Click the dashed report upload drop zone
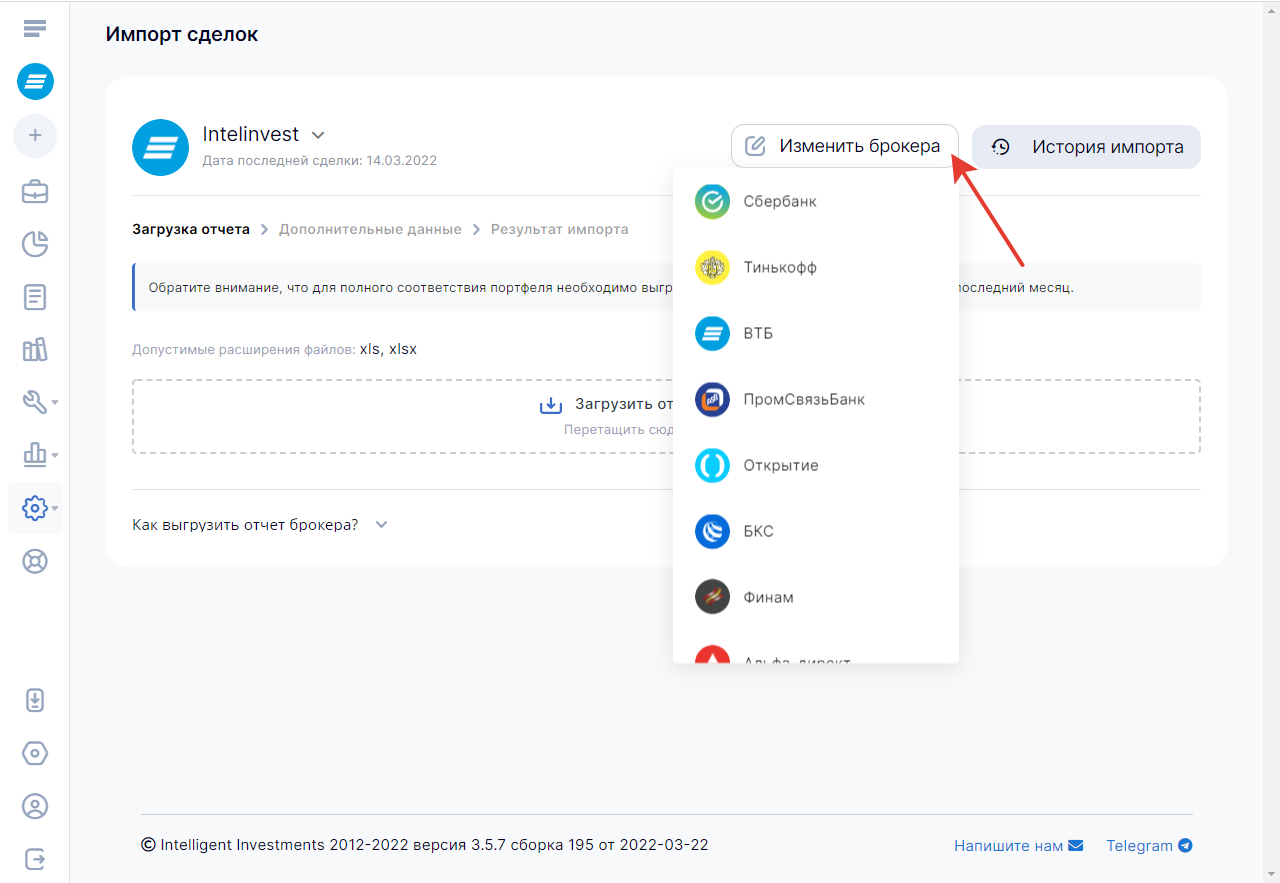Screen dimensions: 1280x883 (400, 417)
